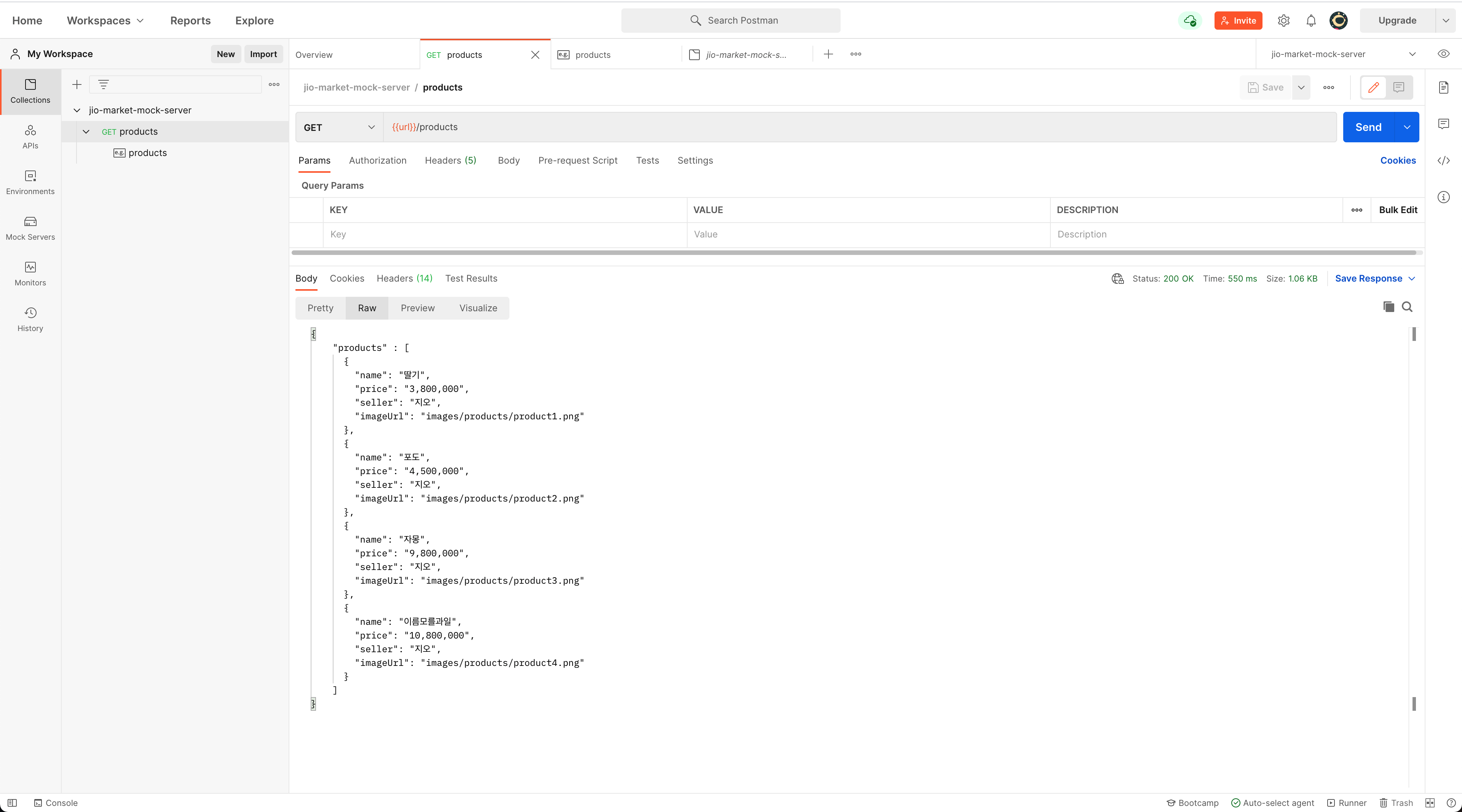The image size is (1462, 812).
Task: Click the network globe icon near Status
Action: click(1117, 279)
